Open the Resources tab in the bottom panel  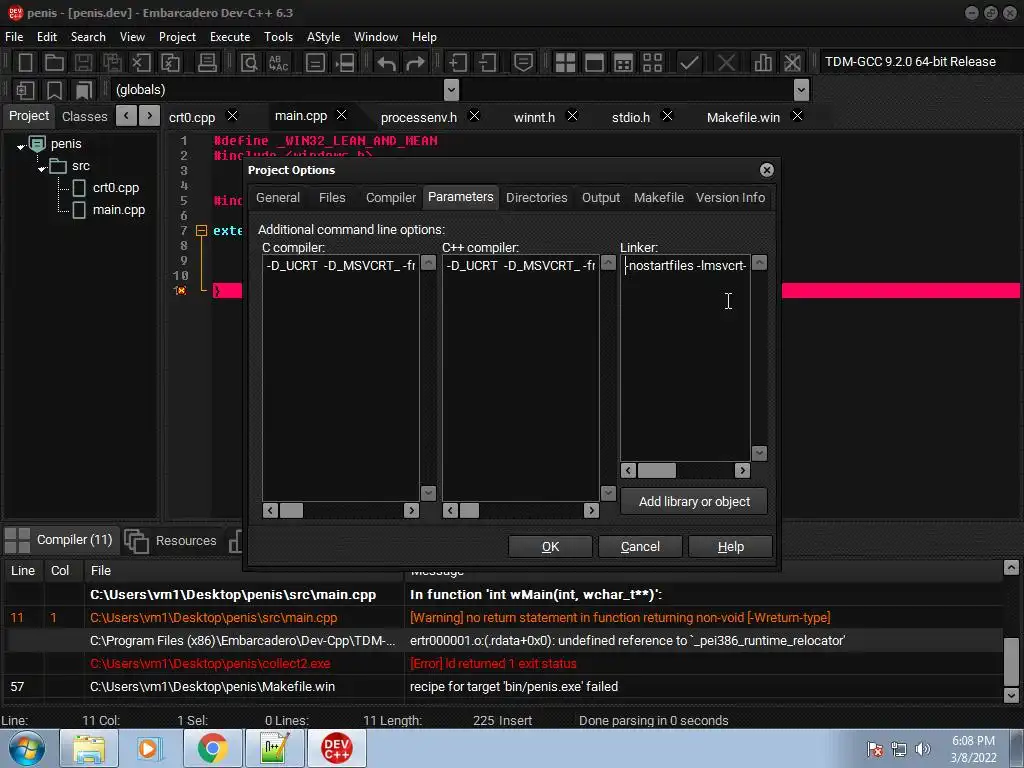point(171,541)
